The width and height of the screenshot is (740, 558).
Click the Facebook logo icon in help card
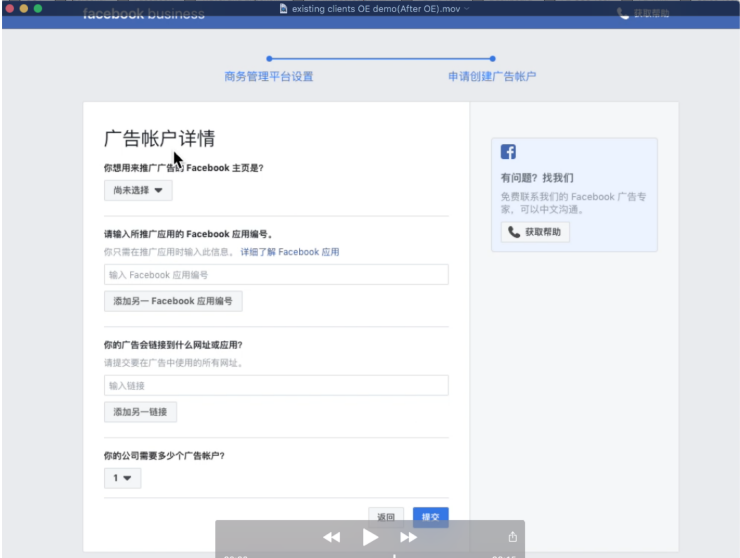(508, 152)
